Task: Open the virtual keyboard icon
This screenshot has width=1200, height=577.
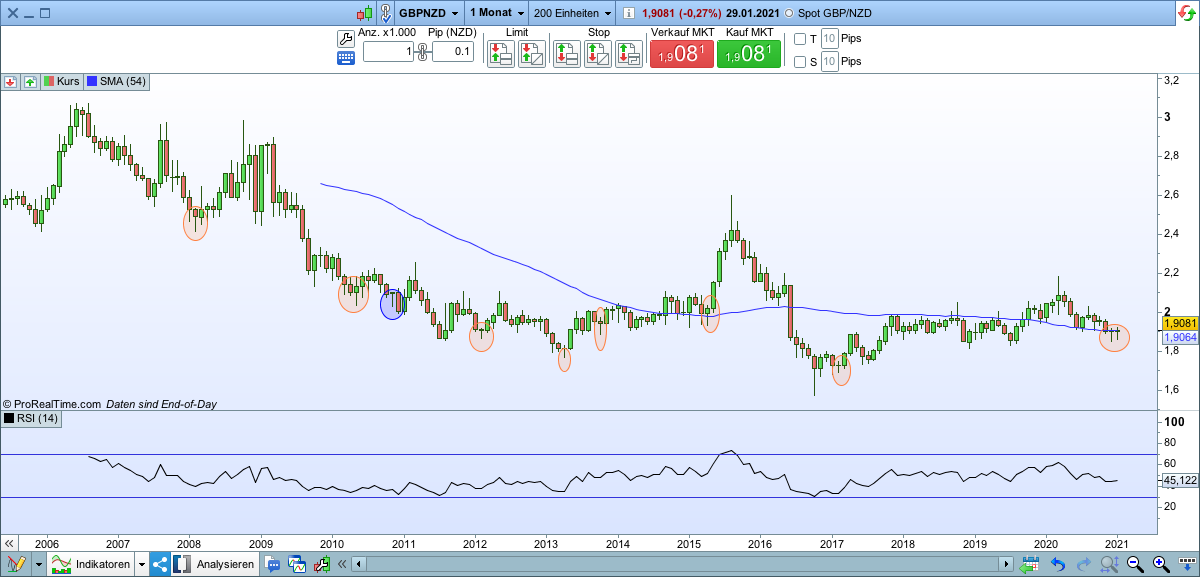Action: [346, 59]
